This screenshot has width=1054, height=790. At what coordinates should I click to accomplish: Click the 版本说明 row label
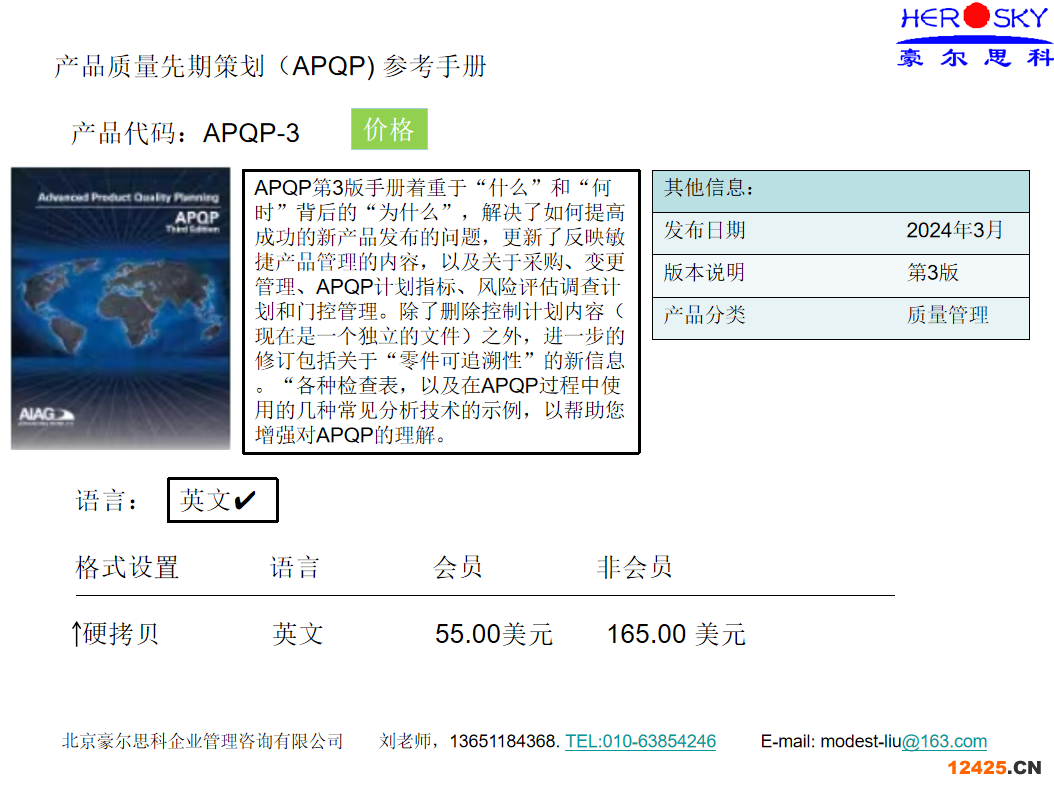tap(704, 272)
